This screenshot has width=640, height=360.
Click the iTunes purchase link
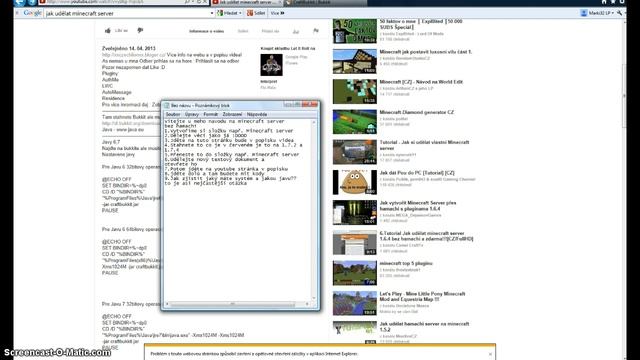[x=291, y=63]
